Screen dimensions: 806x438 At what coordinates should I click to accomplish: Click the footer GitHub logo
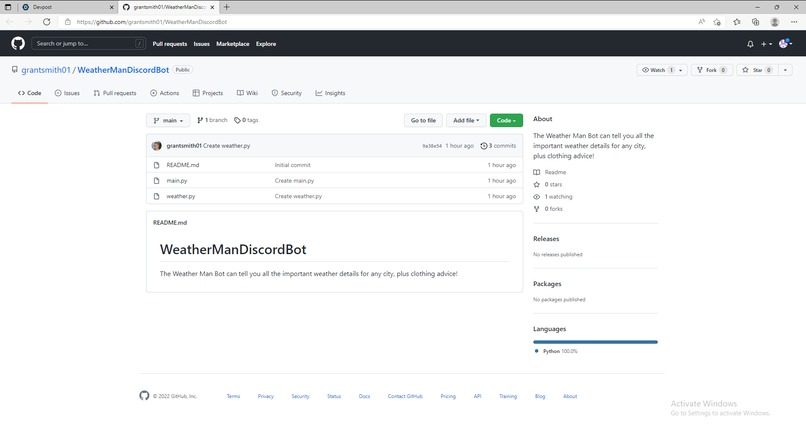(144, 395)
